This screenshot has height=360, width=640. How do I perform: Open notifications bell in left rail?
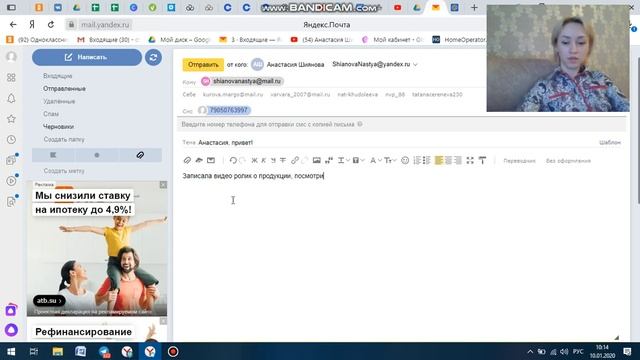coord(11,98)
